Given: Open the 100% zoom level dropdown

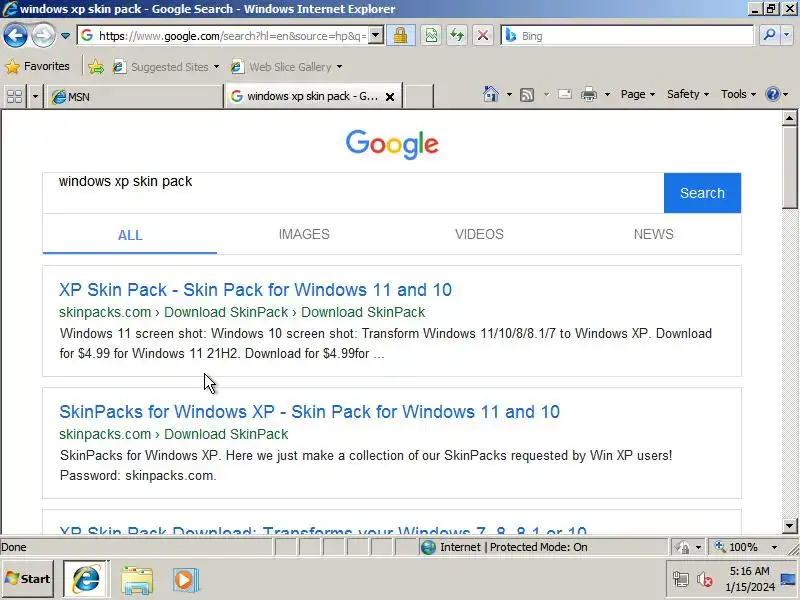Looking at the screenshot, I should click(x=774, y=547).
